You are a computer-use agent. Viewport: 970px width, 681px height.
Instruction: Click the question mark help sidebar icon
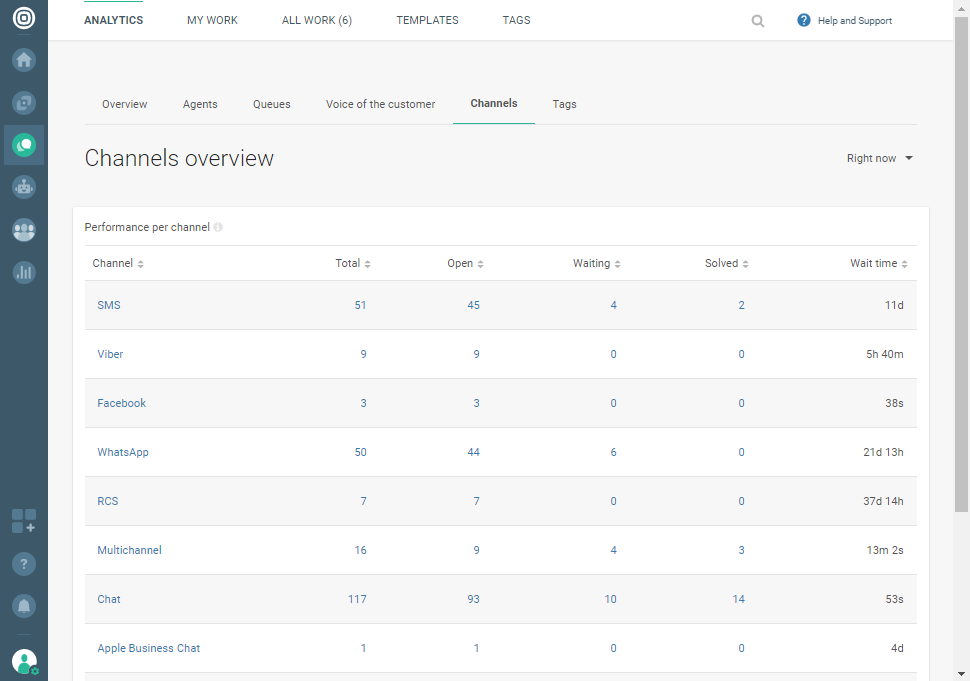[24, 564]
